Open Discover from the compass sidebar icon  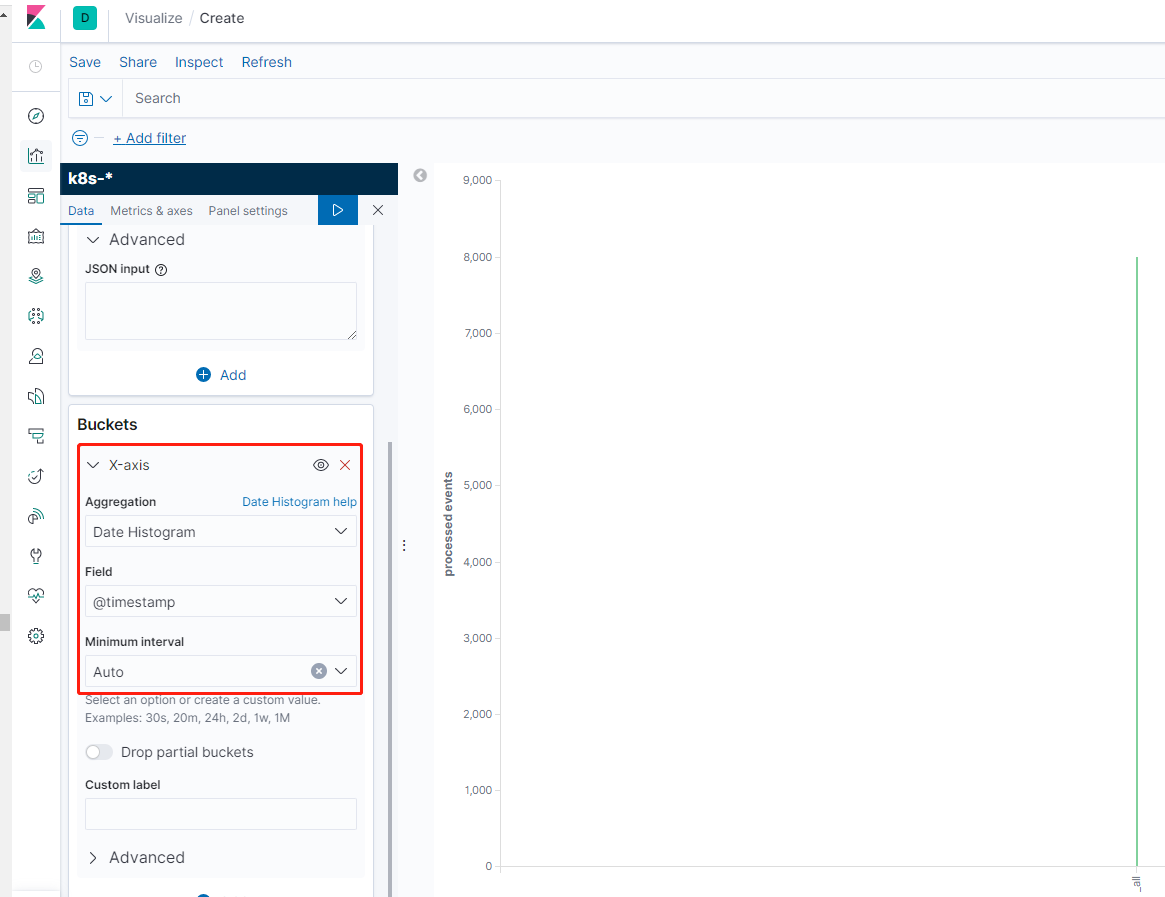36,116
